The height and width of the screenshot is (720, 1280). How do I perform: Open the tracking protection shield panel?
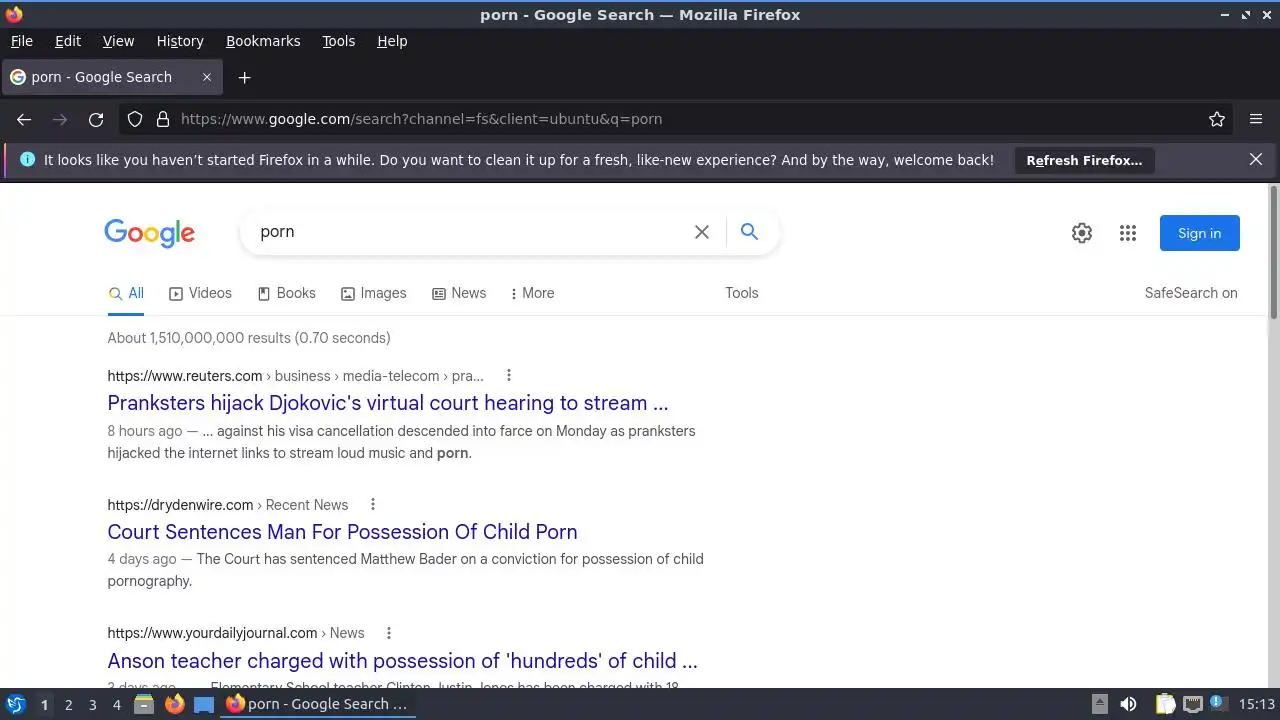coord(135,119)
